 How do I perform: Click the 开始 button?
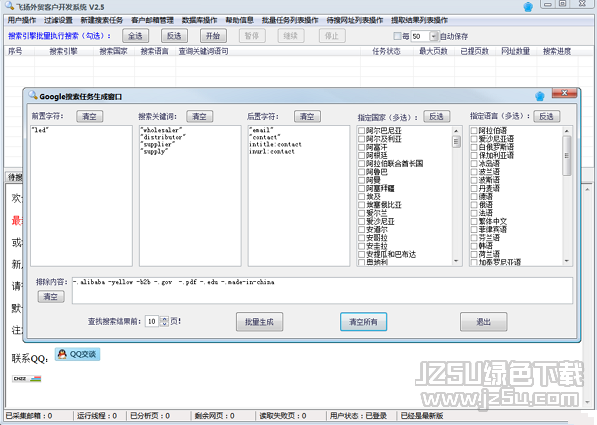pyautogui.click(x=213, y=36)
